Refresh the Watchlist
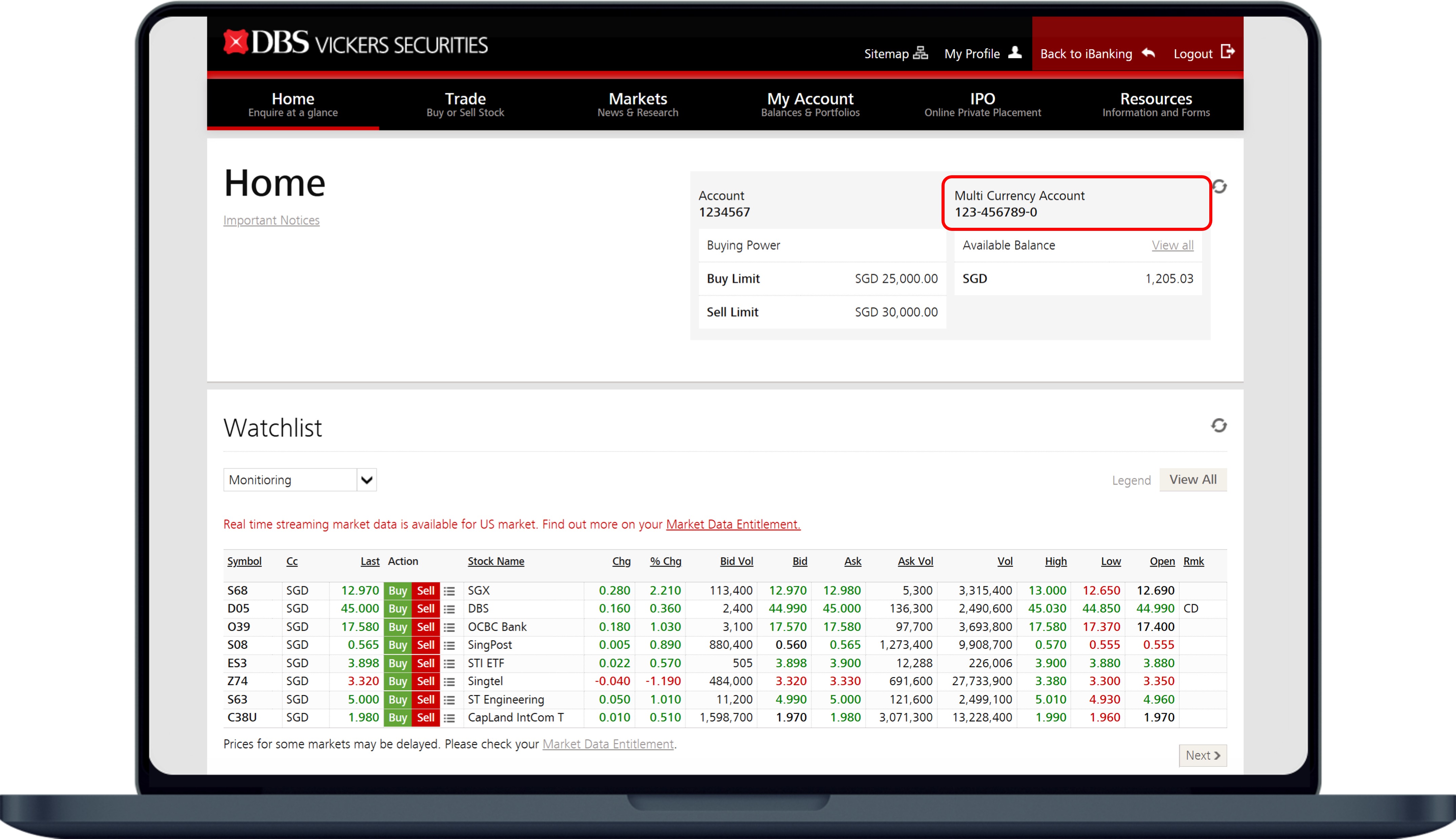 point(1219,425)
